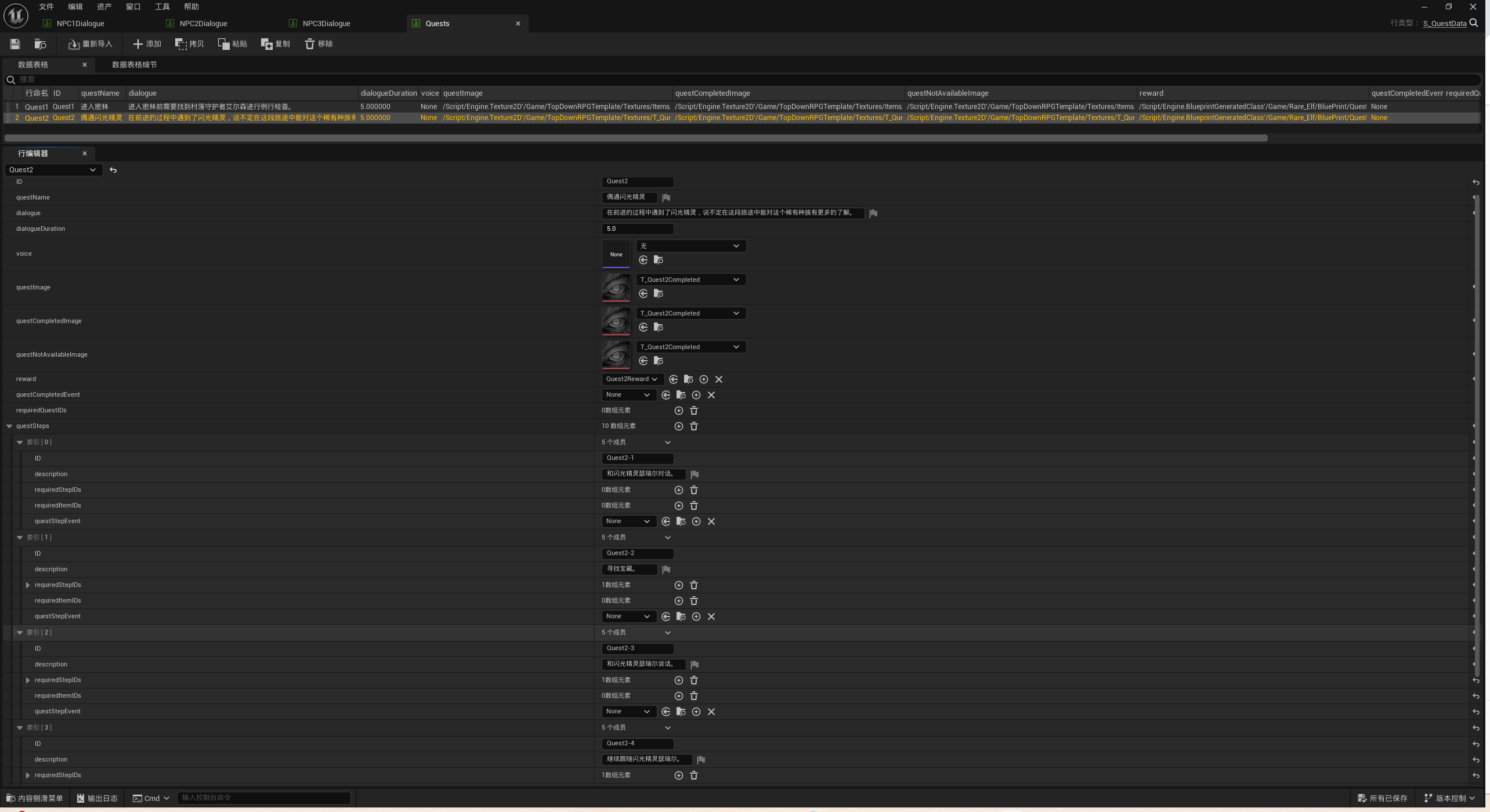Screen dimensions: 1490x812
Task: Click the paste (粘贴) toolbar icon
Action: click(223, 44)
